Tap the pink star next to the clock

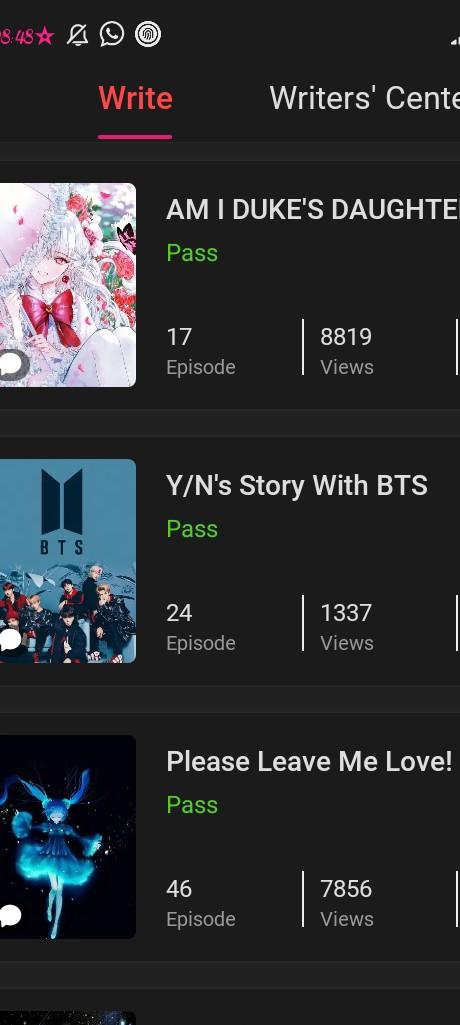tap(44, 36)
